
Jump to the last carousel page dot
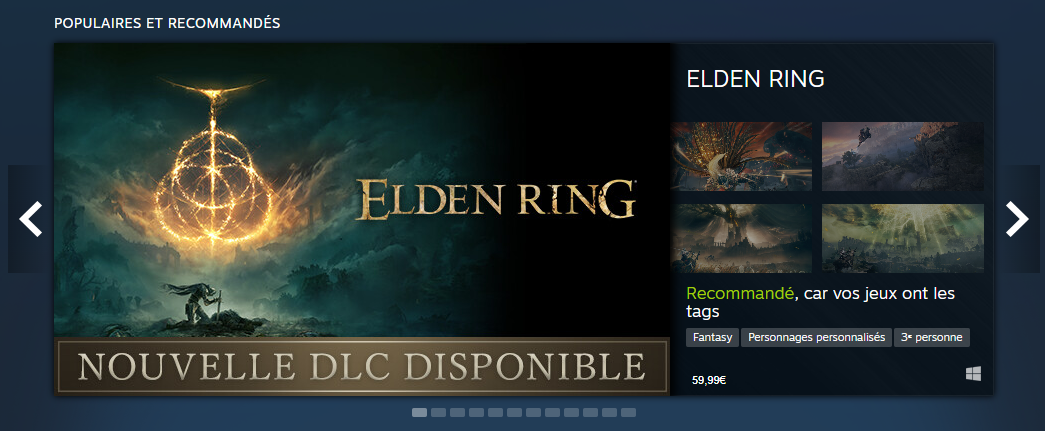[x=628, y=412]
